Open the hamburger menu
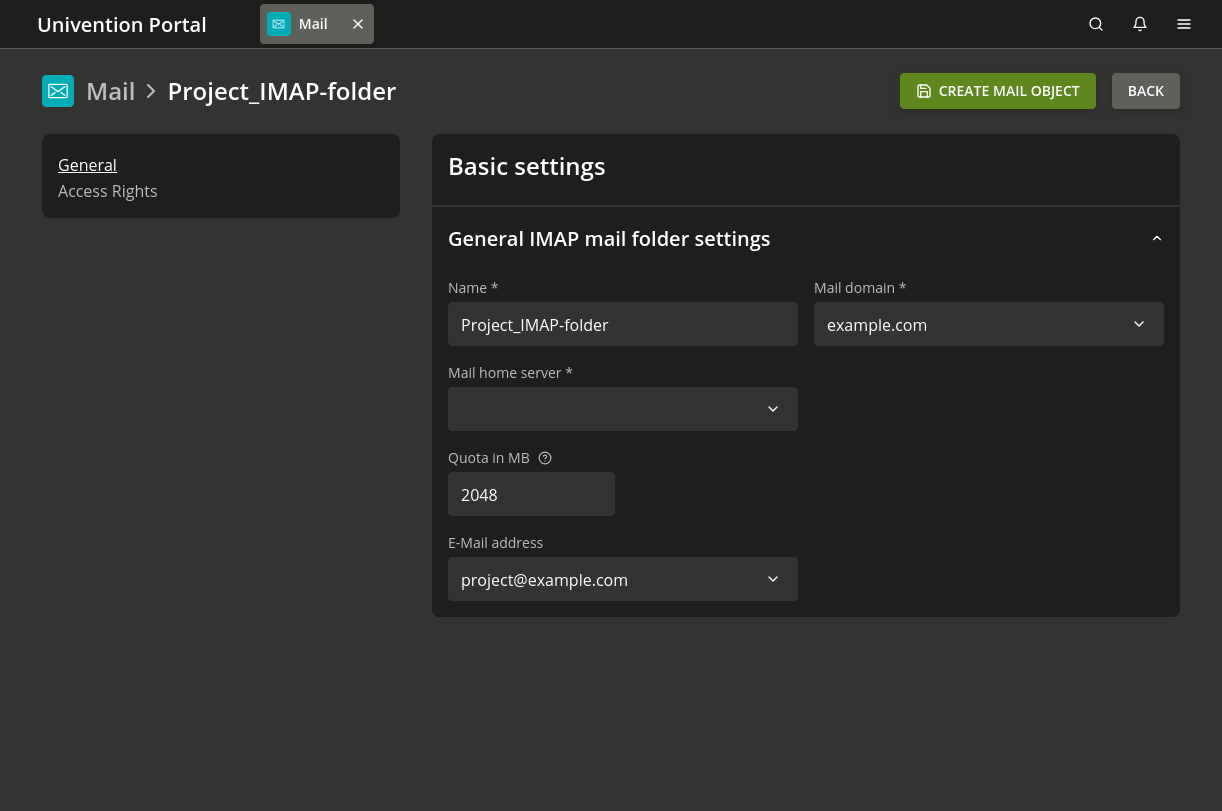The width and height of the screenshot is (1222, 811). (x=1184, y=24)
